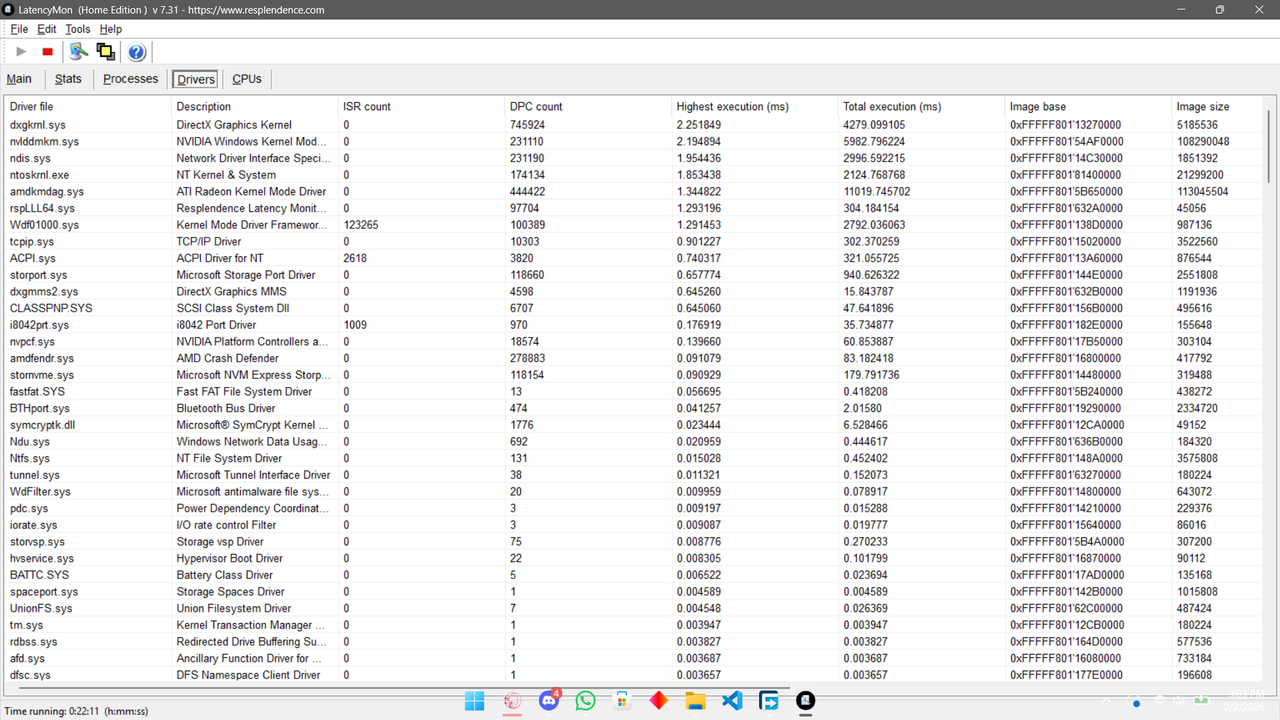The width and height of the screenshot is (1280, 720).
Task: Select the storport.sys driver row
Action: point(634,275)
